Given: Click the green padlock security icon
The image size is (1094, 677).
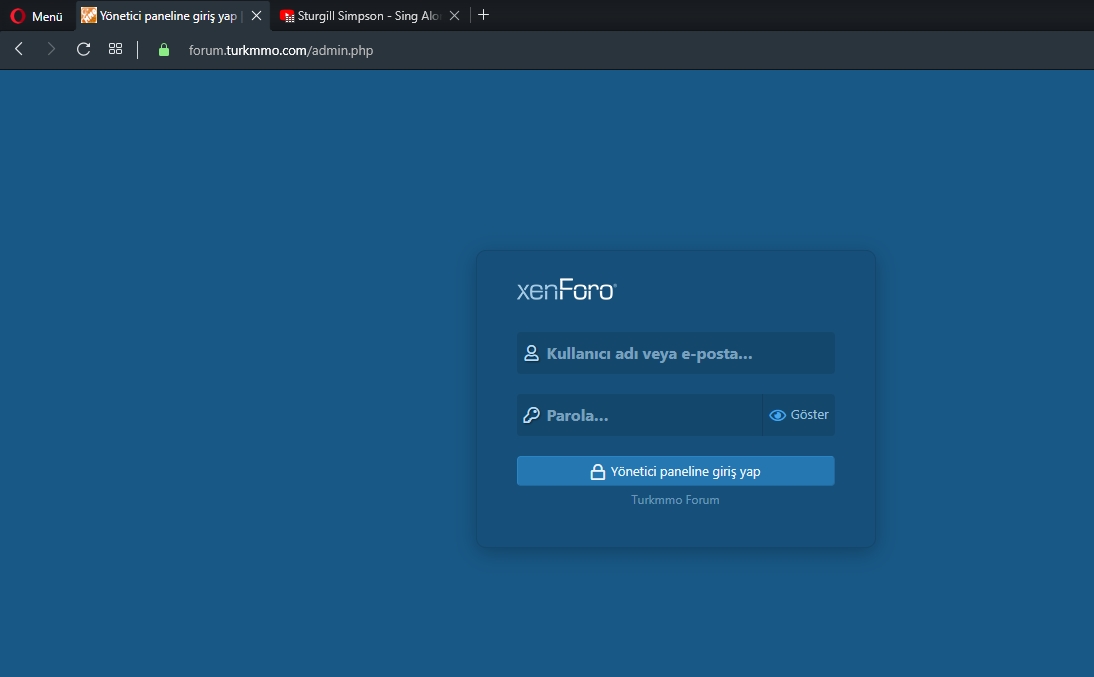Looking at the screenshot, I should coord(164,50).
